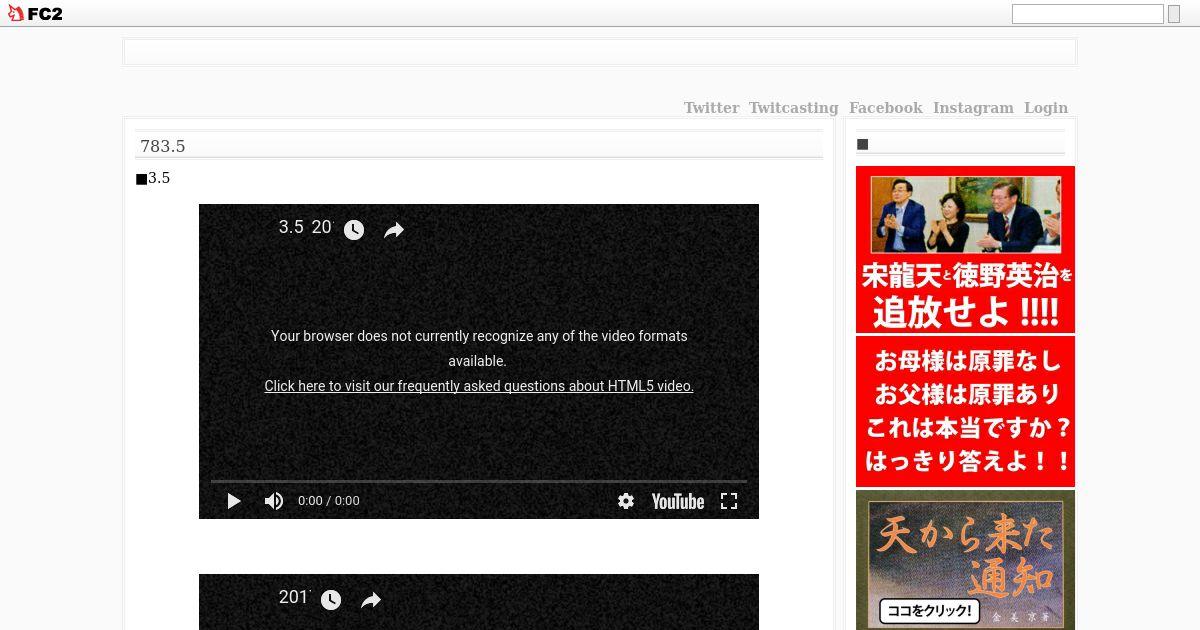Toggle fullscreen on first video
The image size is (1200, 630).
pos(729,501)
